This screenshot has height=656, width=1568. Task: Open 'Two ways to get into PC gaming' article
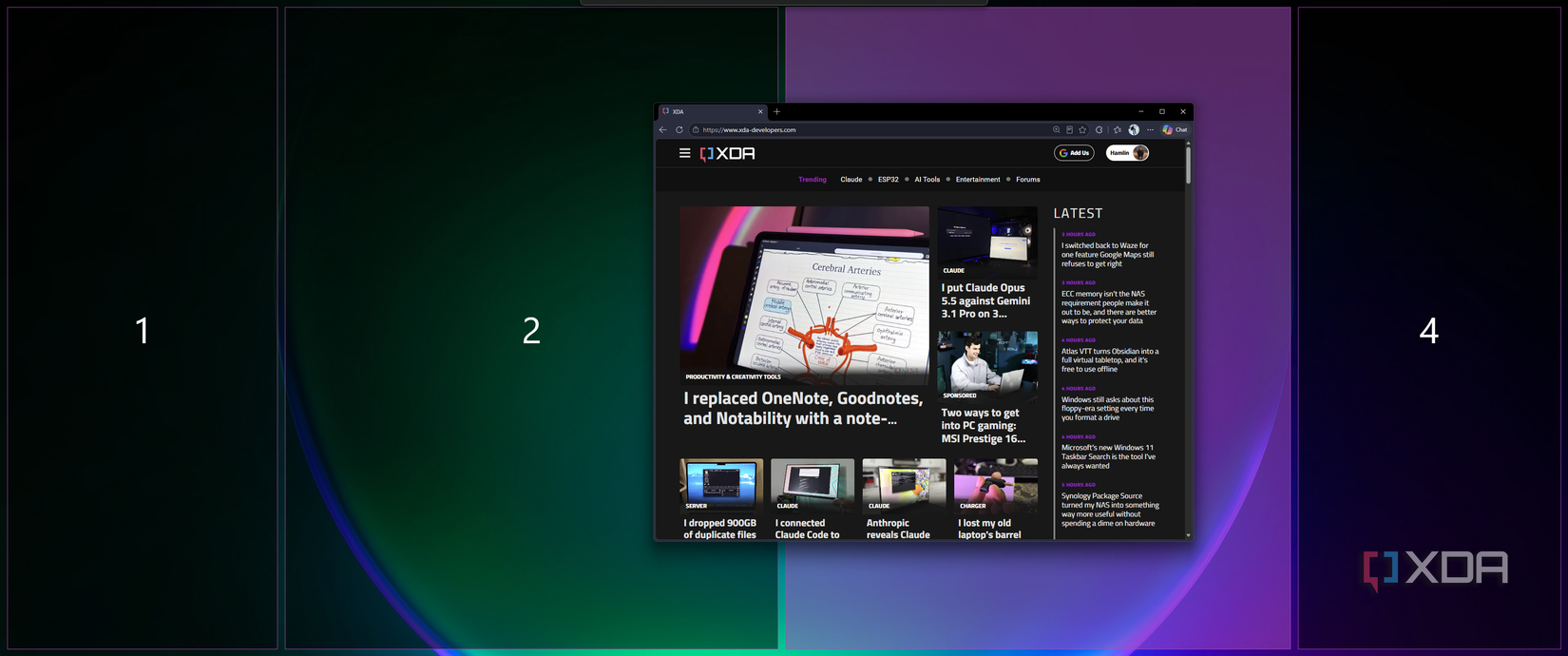coord(984,426)
